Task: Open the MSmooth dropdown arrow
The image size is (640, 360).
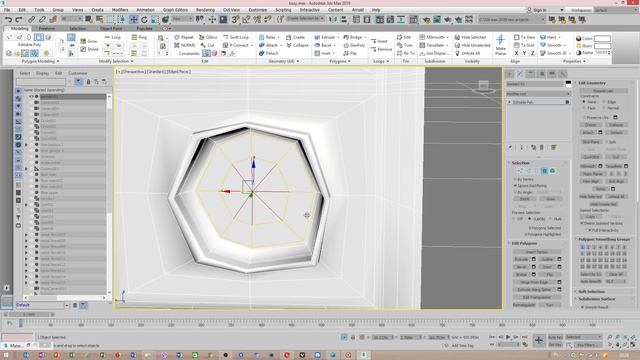Action: [x=448, y=38]
